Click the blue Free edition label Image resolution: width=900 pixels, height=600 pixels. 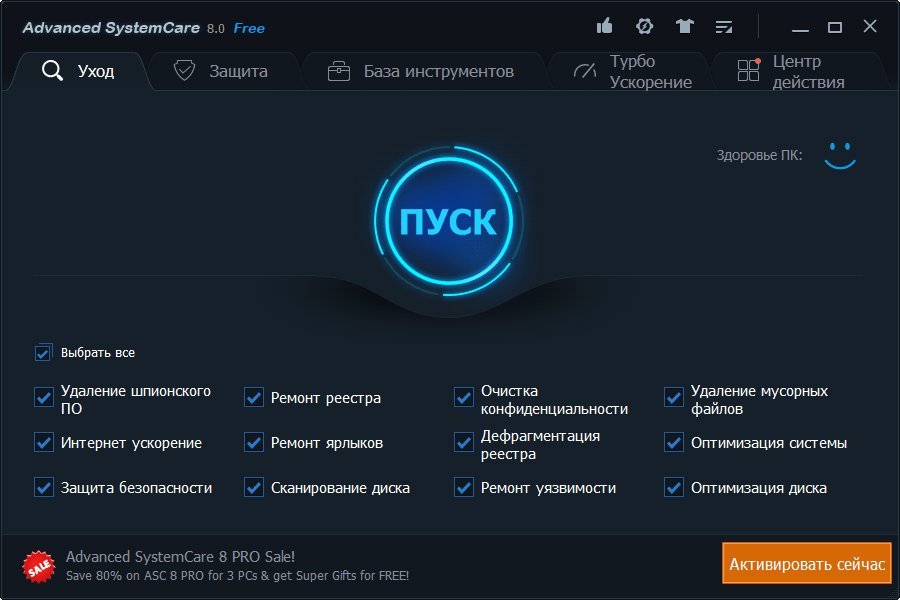coord(249,28)
